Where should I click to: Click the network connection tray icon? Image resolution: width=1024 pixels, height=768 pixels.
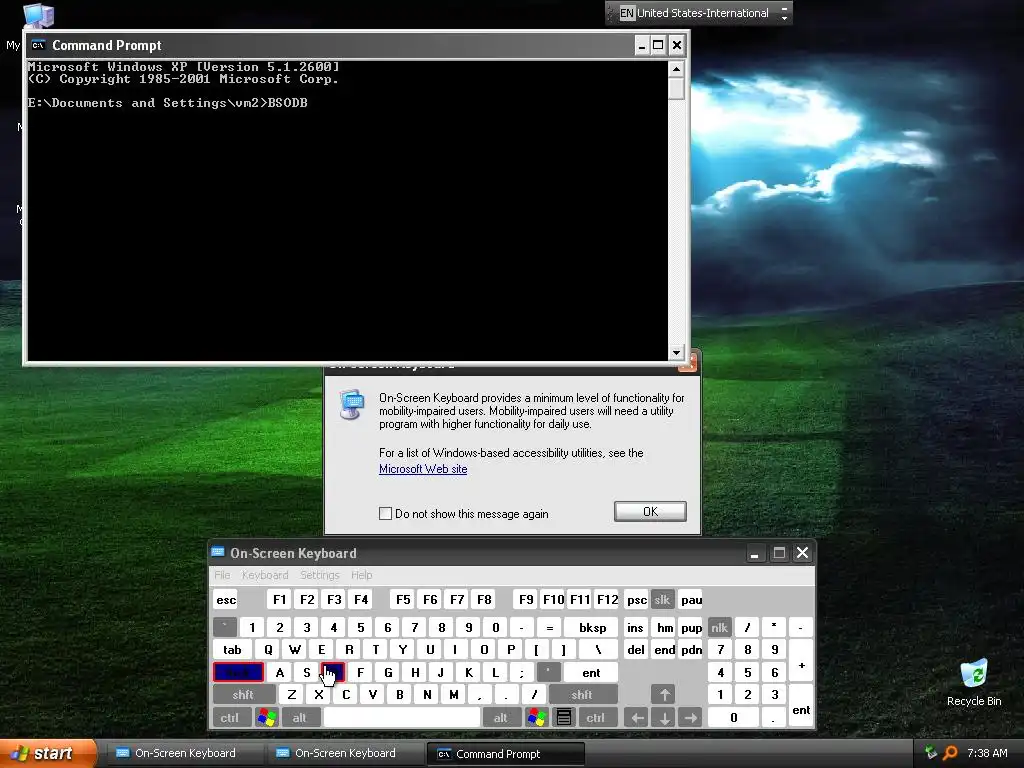pyautogui.click(x=931, y=753)
